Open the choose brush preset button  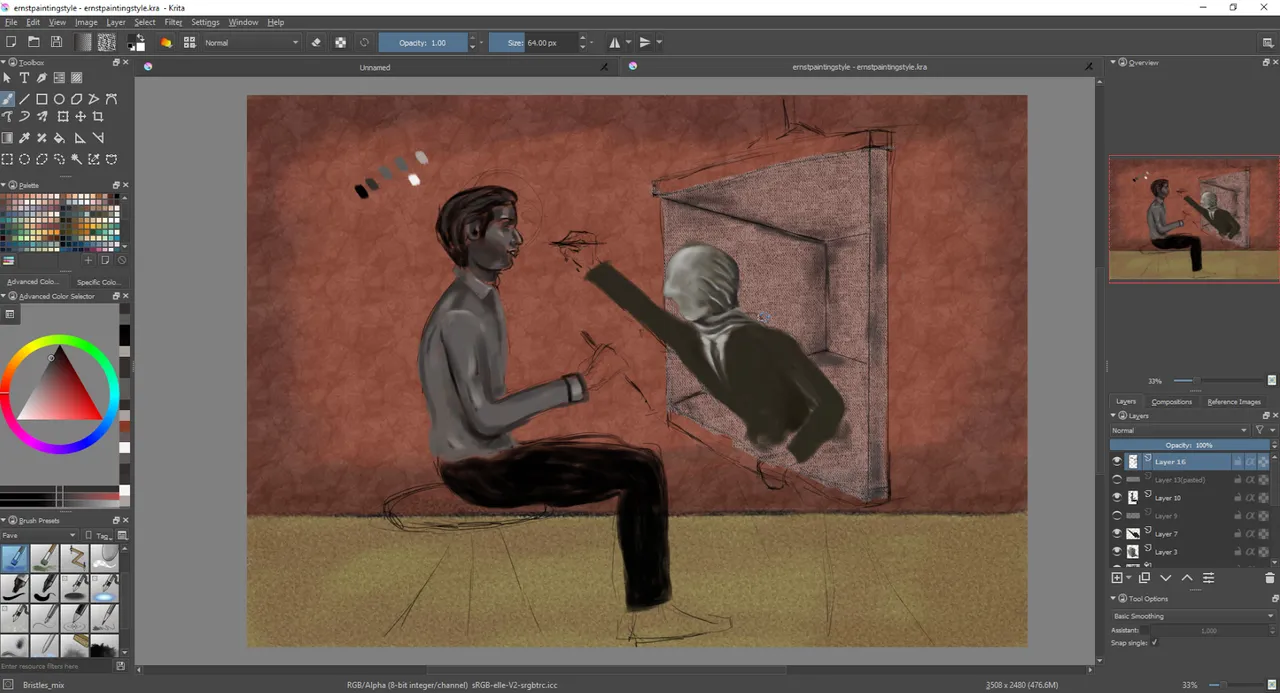pos(189,42)
